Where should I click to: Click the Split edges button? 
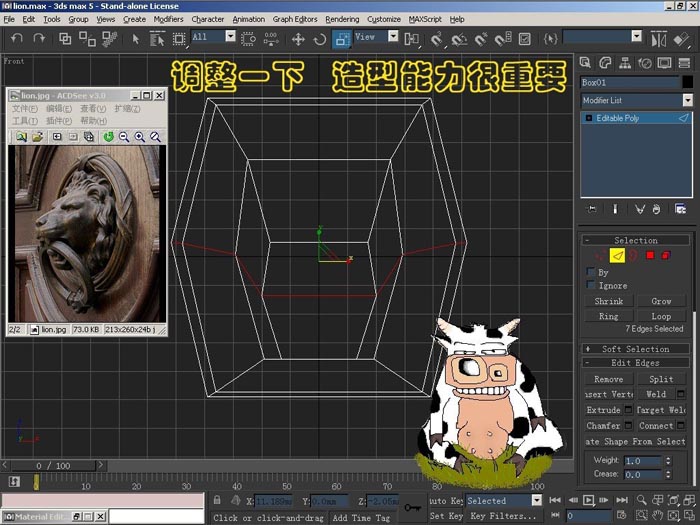point(661,379)
